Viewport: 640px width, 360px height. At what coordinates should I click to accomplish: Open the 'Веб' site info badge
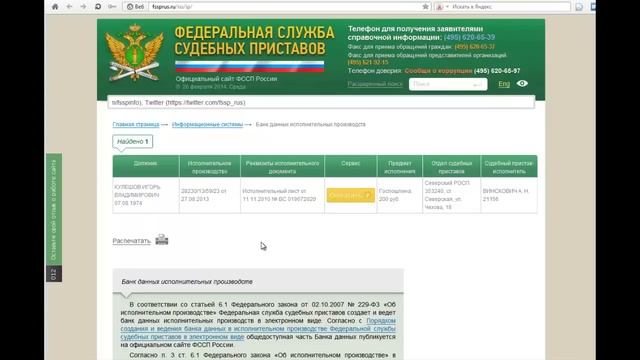tap(136, 7)
